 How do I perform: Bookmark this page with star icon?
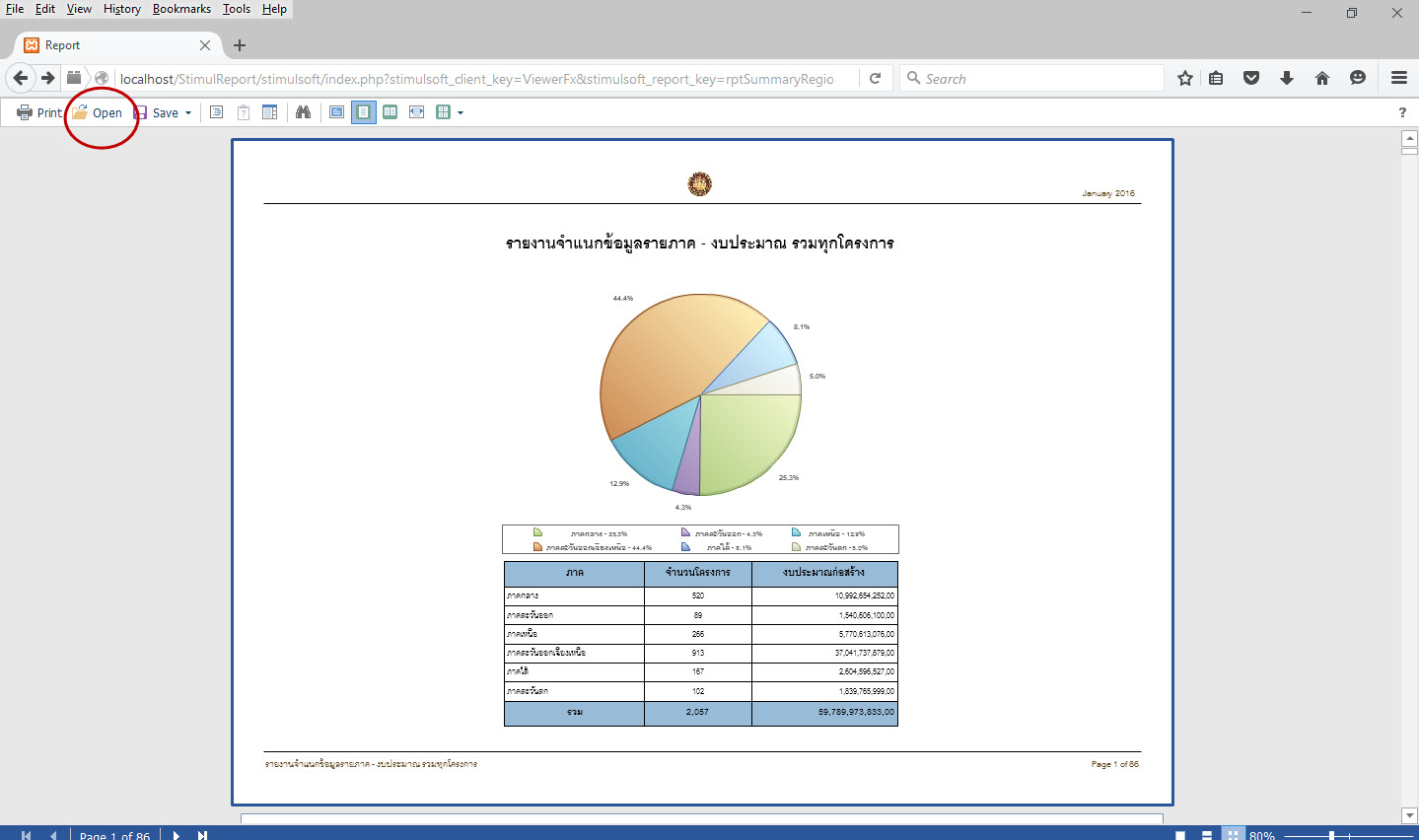[1185, 78]
